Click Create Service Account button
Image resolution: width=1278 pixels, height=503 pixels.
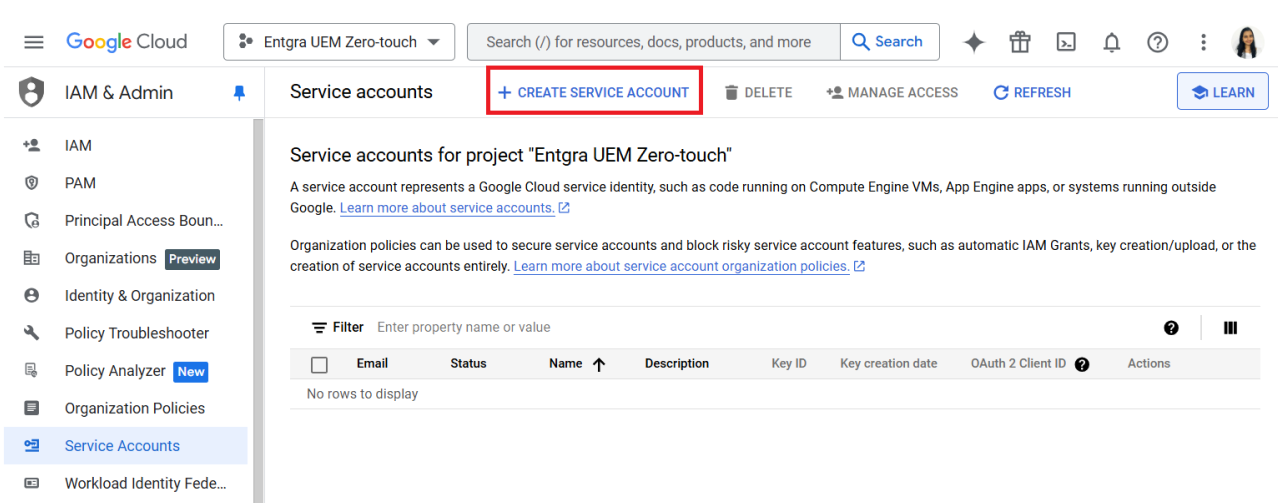tap(594, 92)
